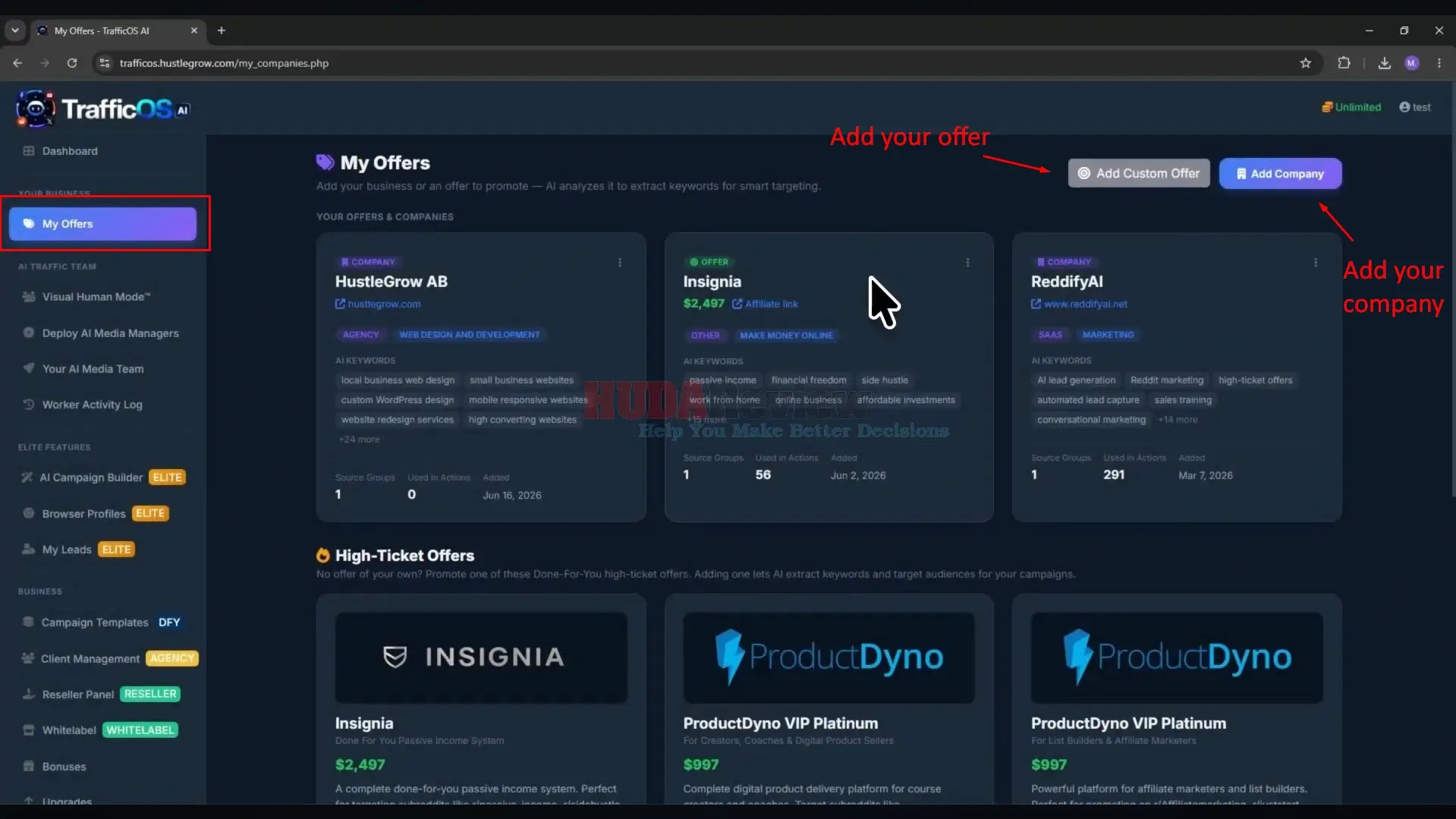1456x819 pixels.
Task: Expand +14 more keywords on ReddifyAI
Action: pyautogui.click(x=1178, y=420)
